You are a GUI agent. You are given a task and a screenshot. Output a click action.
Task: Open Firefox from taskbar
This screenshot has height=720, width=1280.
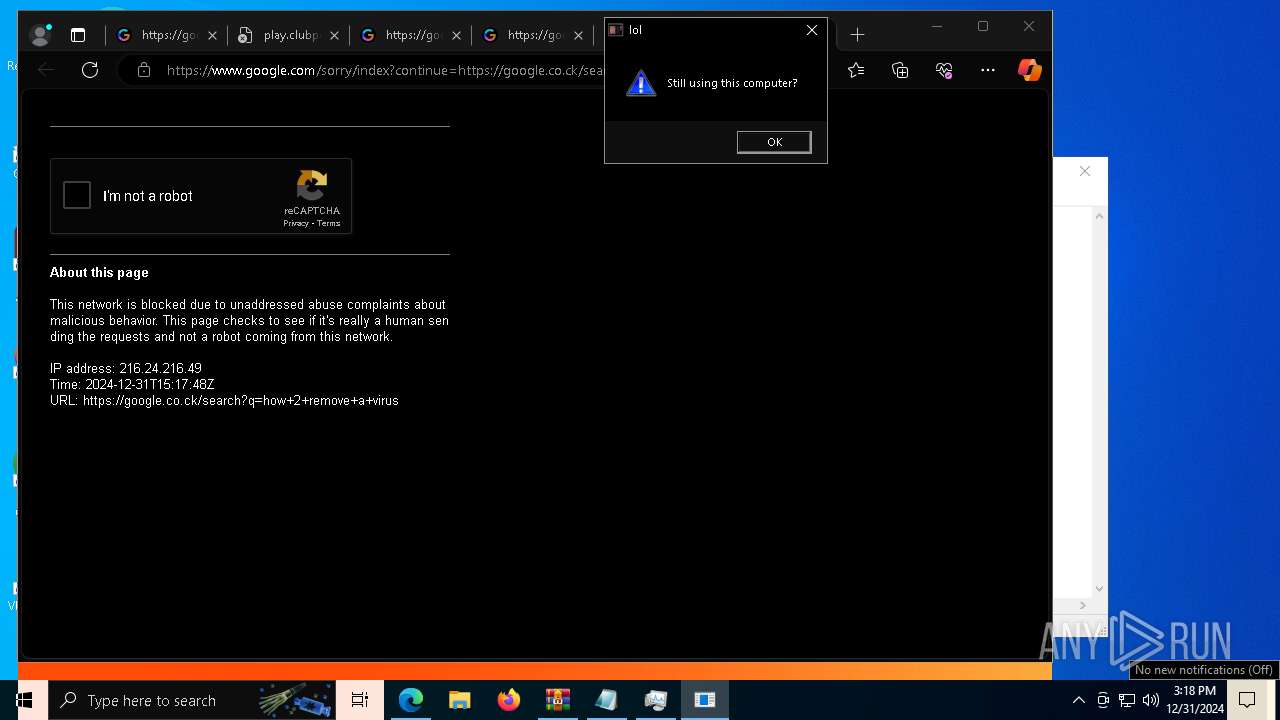(x=509, y=700)
